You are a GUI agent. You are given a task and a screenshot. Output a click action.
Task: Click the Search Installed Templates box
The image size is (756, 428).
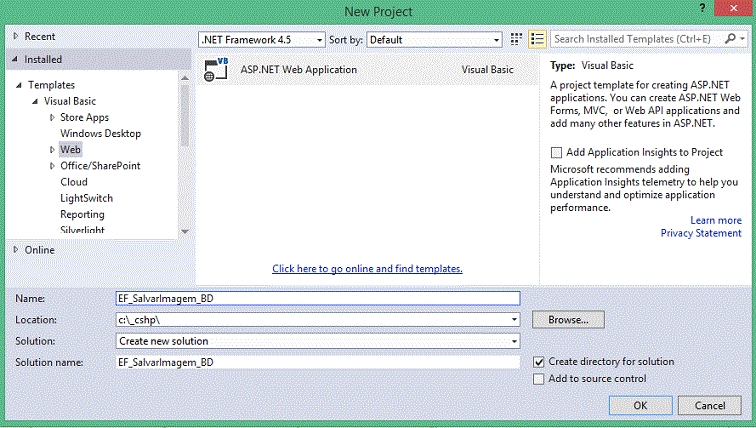(x=636, y=39)
